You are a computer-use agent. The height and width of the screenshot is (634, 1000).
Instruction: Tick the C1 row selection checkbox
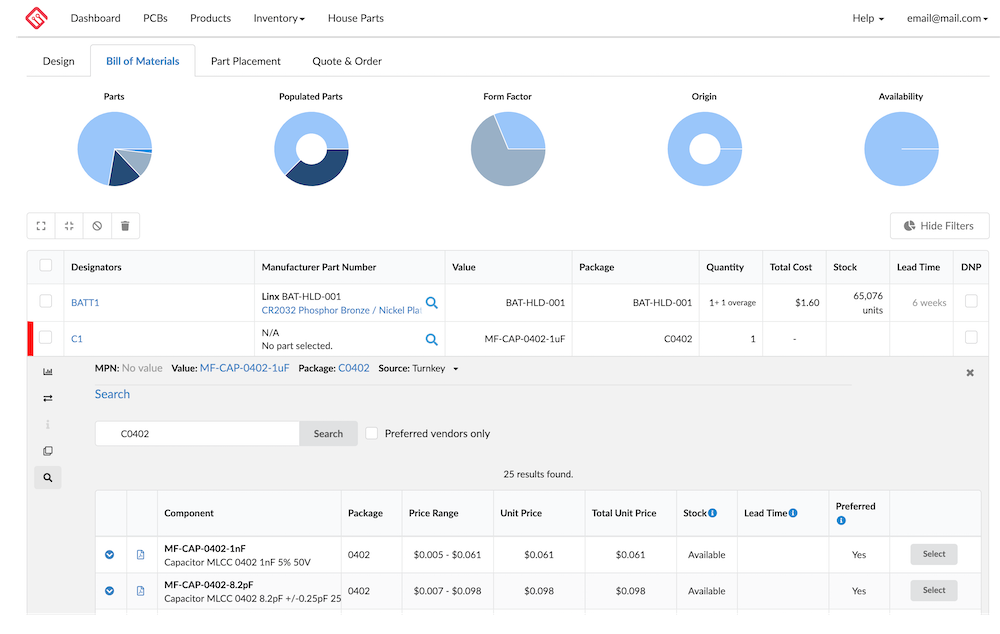tap(46, 338)
